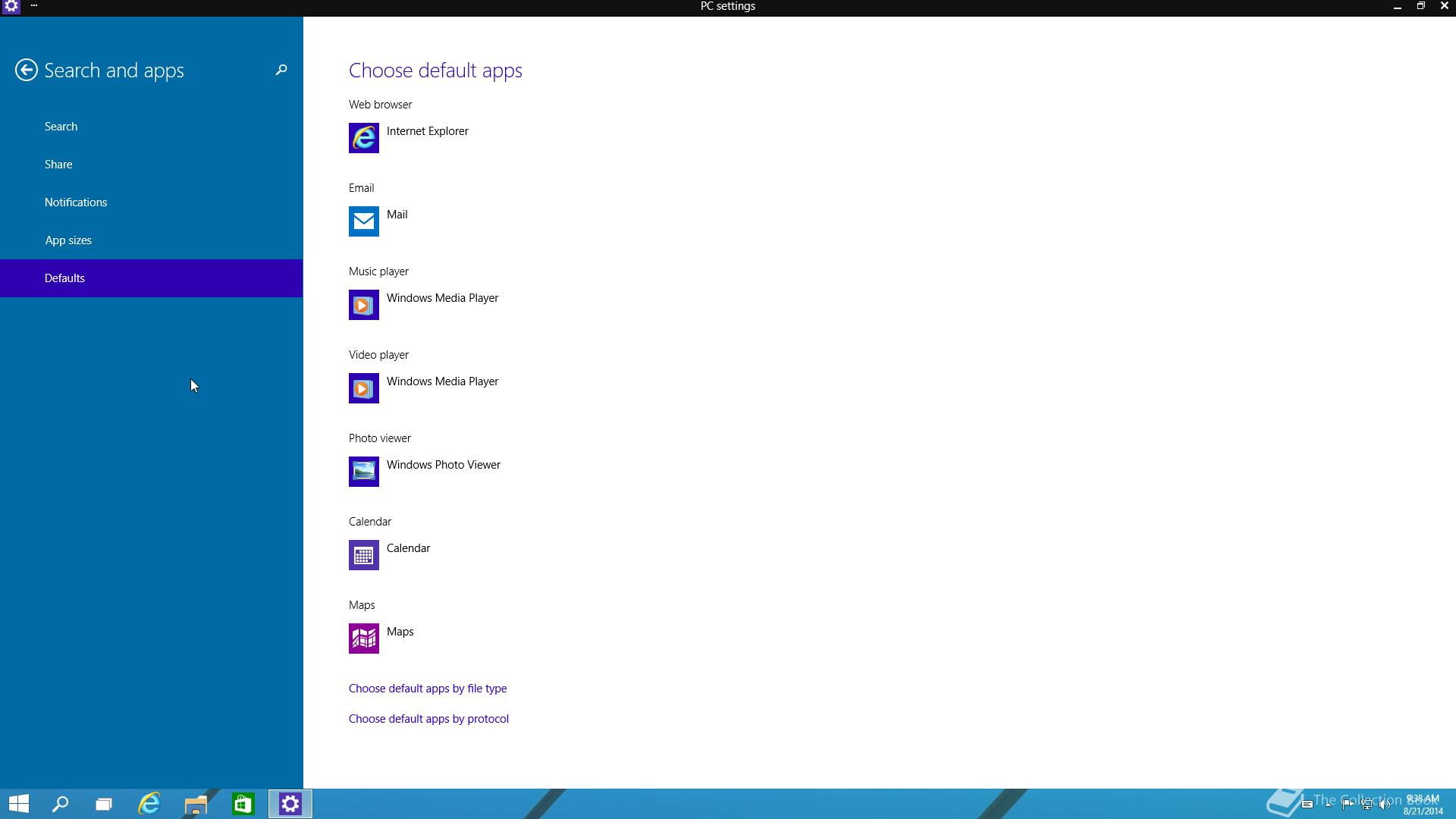The width and height of the screenshot is (1456, 819).
Task: Open Notifications in the sidebar
Action: tap(152, 202)
